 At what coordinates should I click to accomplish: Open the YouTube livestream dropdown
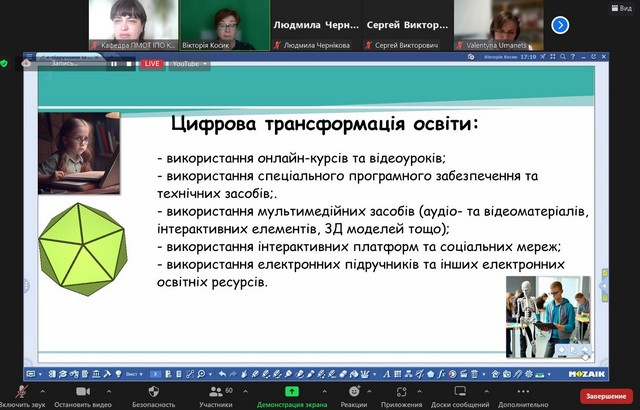189,64
